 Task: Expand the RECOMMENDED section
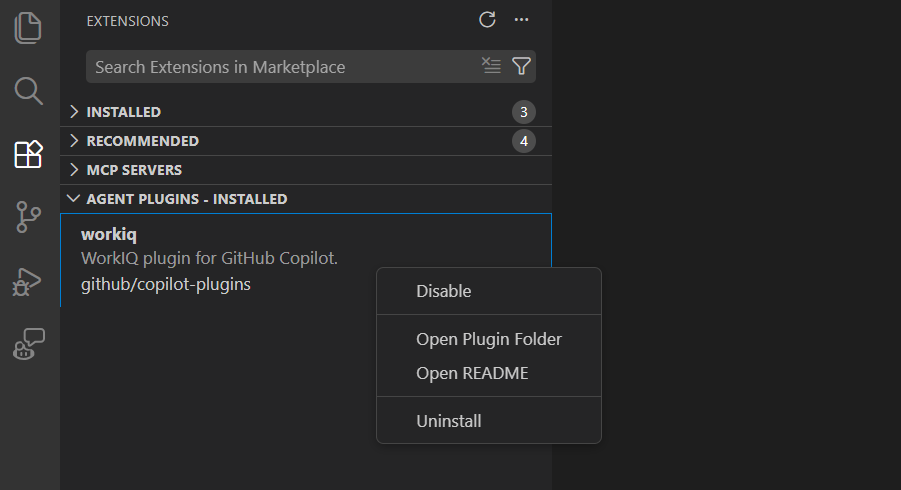(306, 141)
